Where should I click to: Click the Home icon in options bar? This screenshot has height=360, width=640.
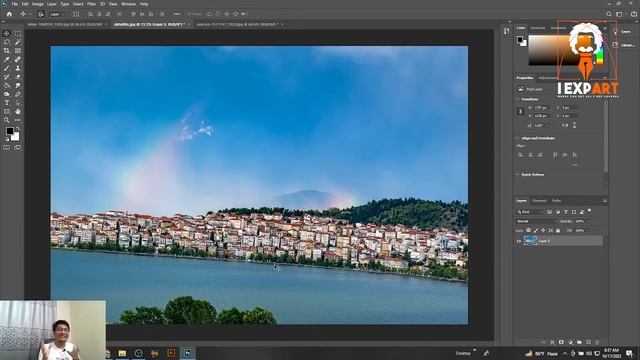[x=9, y=14]
